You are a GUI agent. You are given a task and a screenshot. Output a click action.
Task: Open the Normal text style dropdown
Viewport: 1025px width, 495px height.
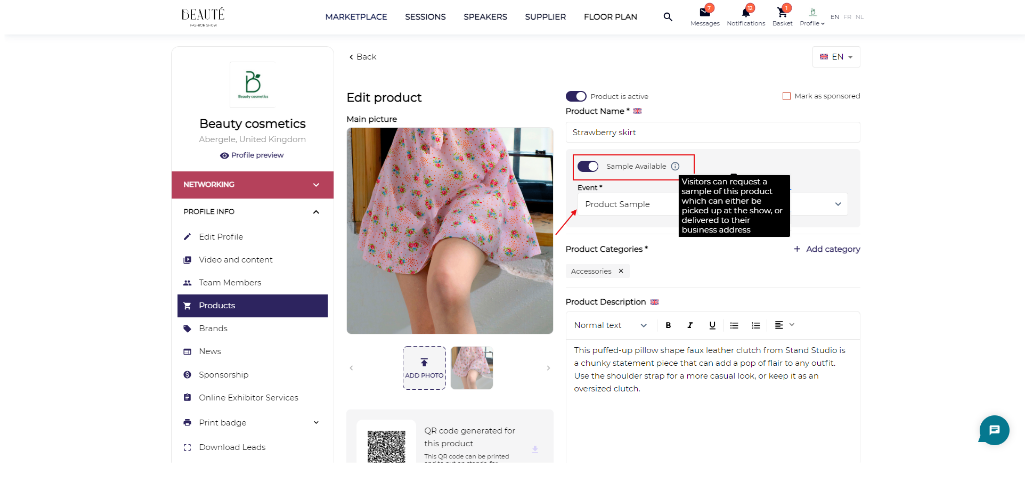[x=611, y=325]
